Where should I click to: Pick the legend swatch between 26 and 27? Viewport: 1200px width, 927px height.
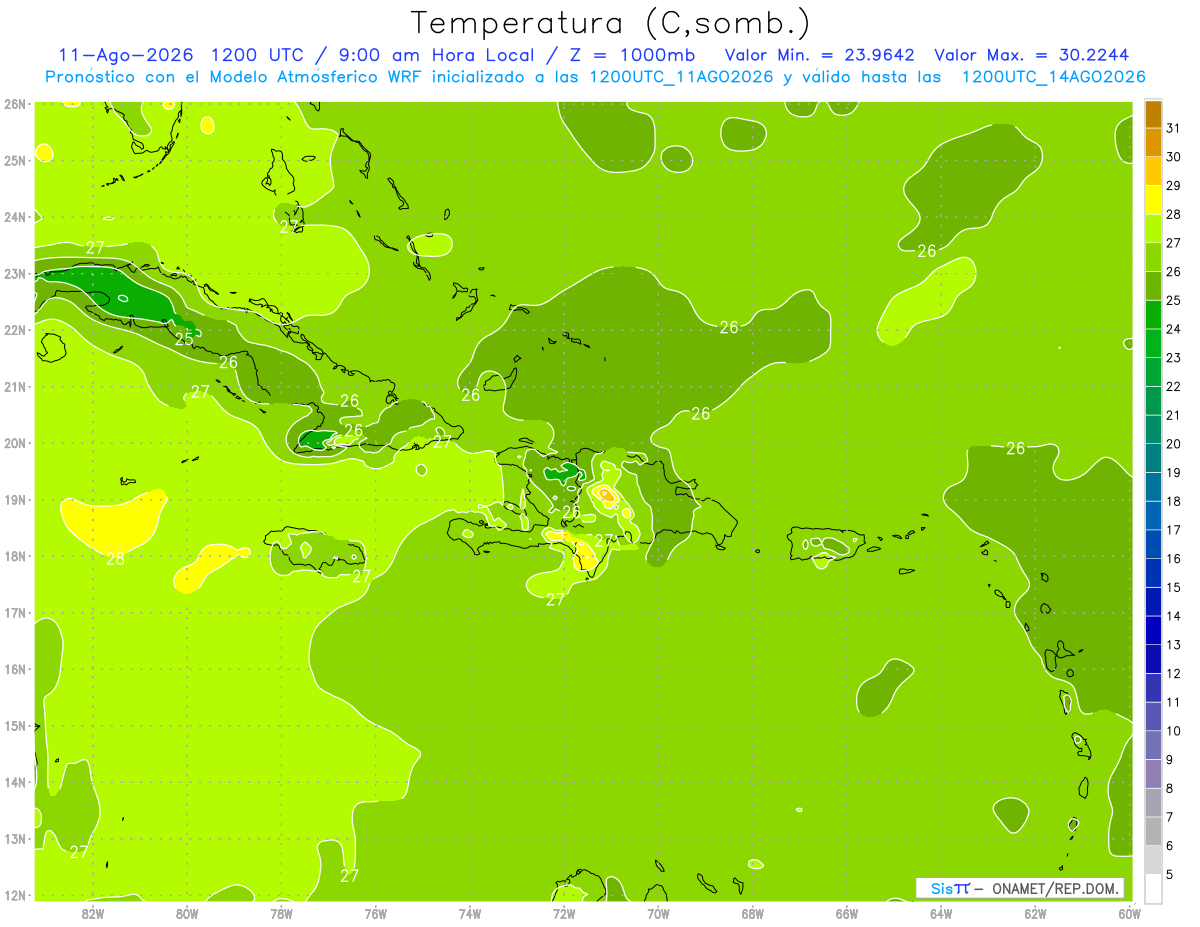[x=1153, y=258]
